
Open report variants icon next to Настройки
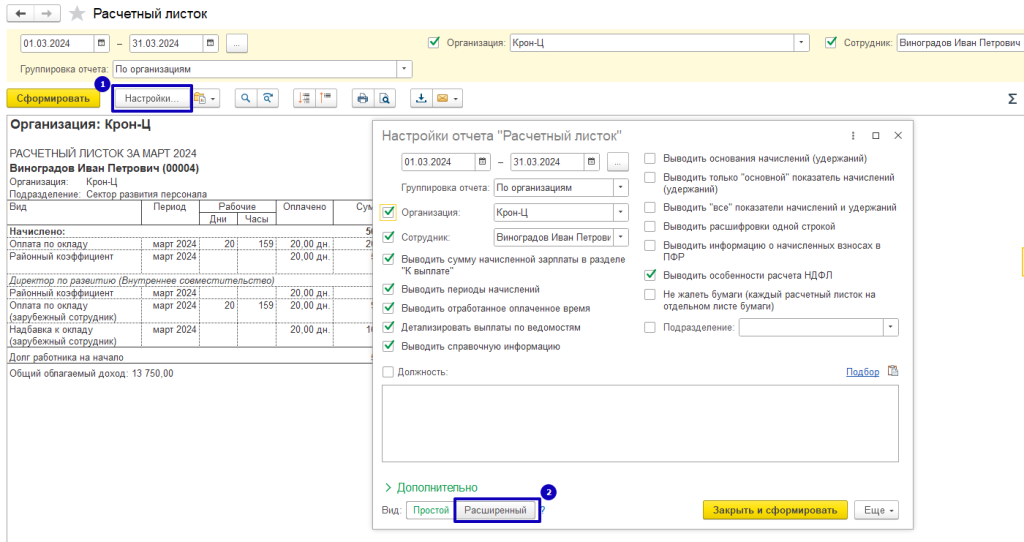[200, 99]
